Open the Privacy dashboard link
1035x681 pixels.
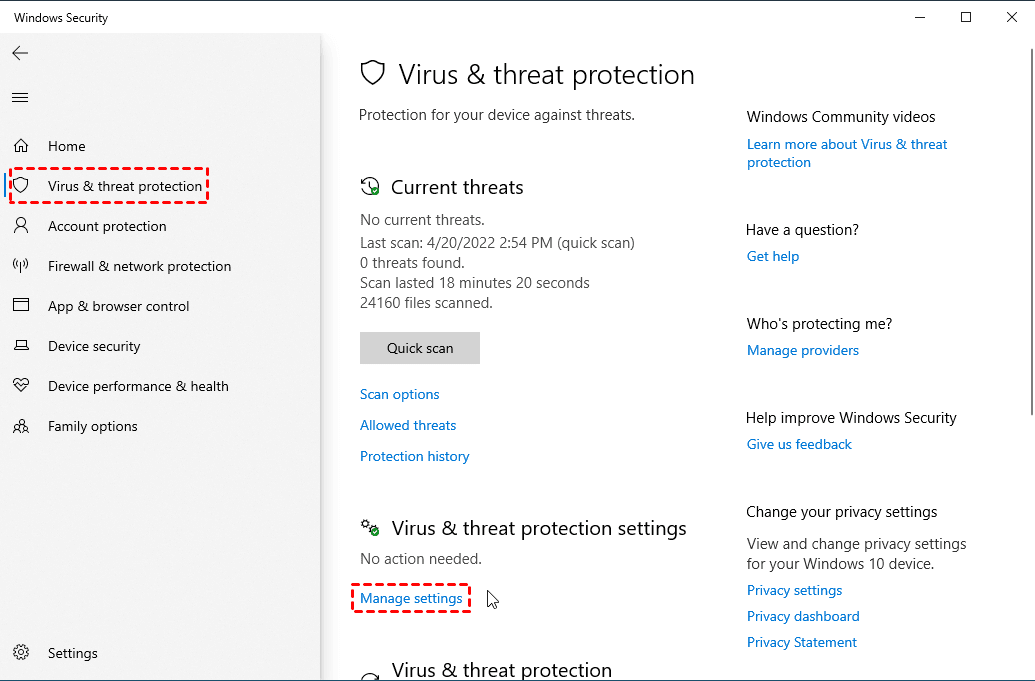(x=803, y=616)
